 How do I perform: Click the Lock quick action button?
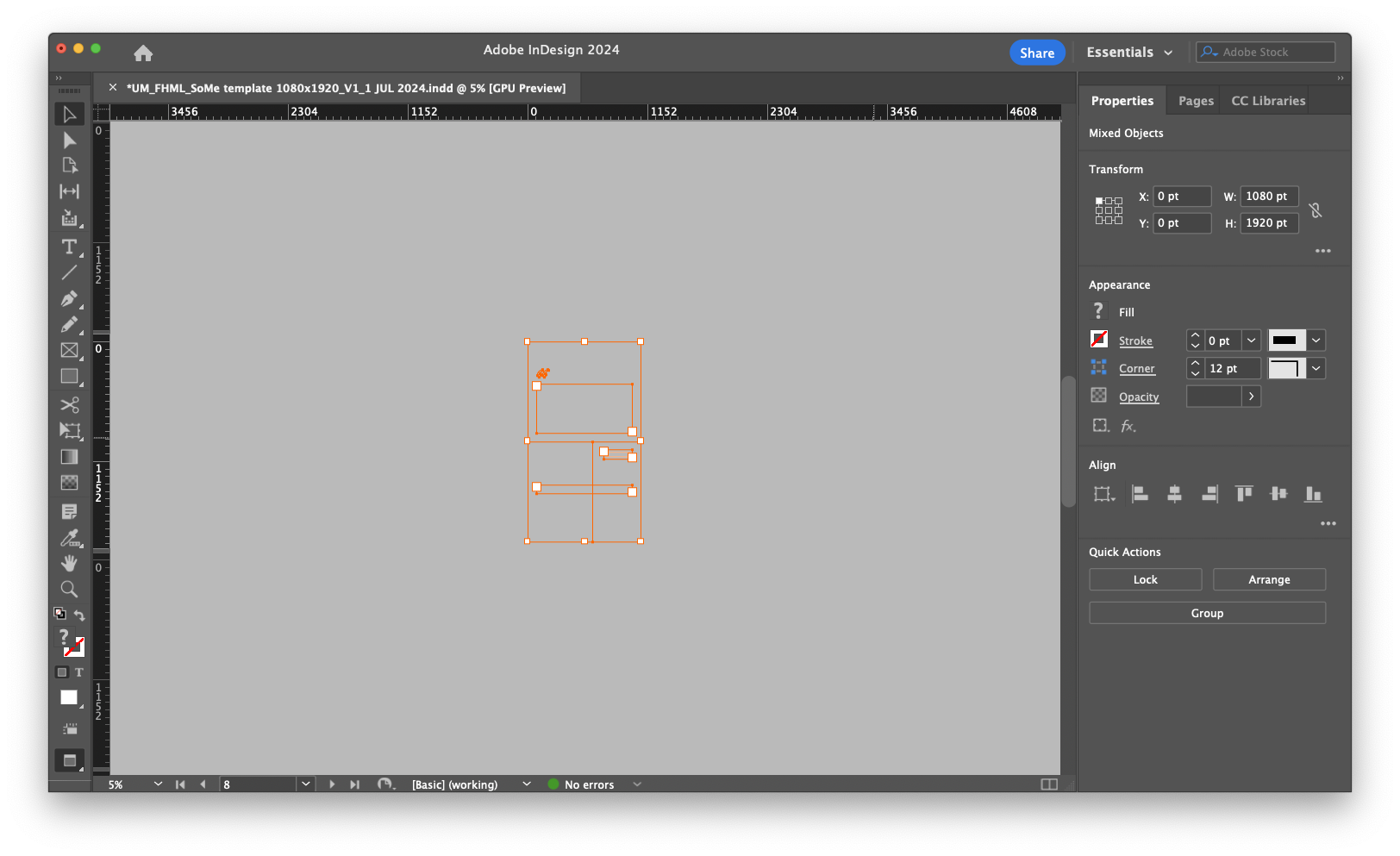[1145, 579]
